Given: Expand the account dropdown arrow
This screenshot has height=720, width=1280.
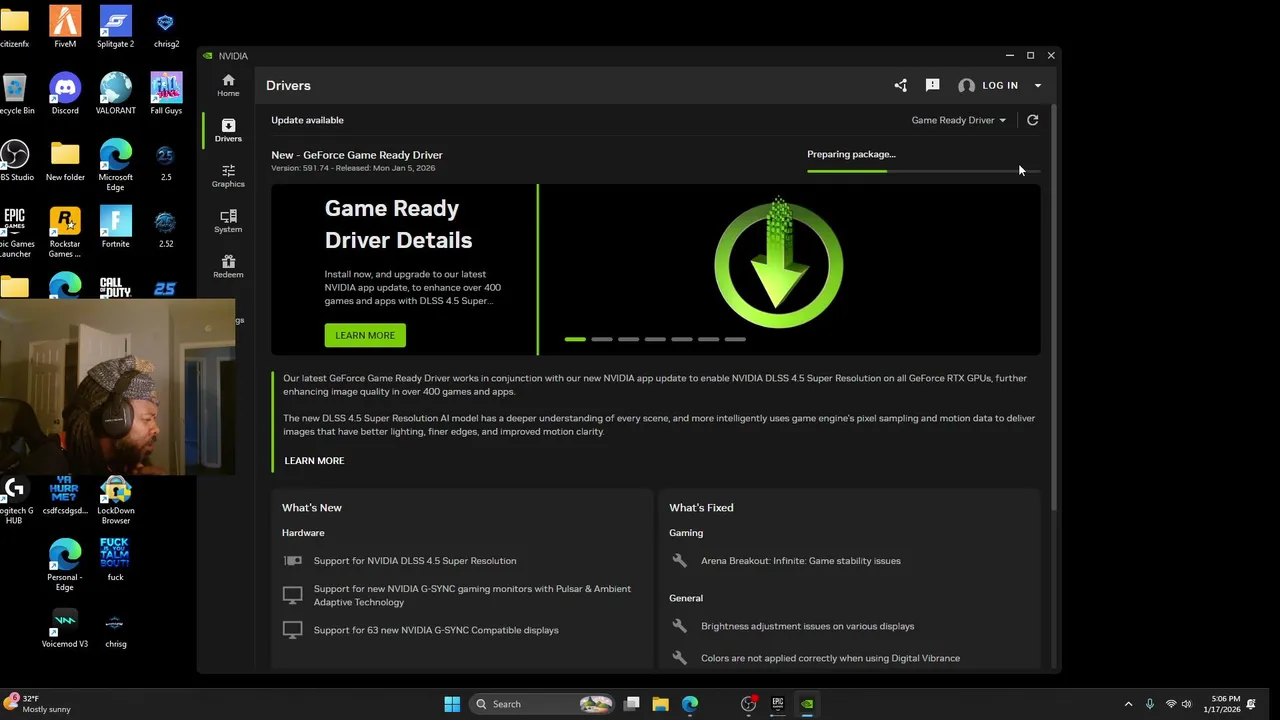Looking at the screenshot, I should [1038, 86].
